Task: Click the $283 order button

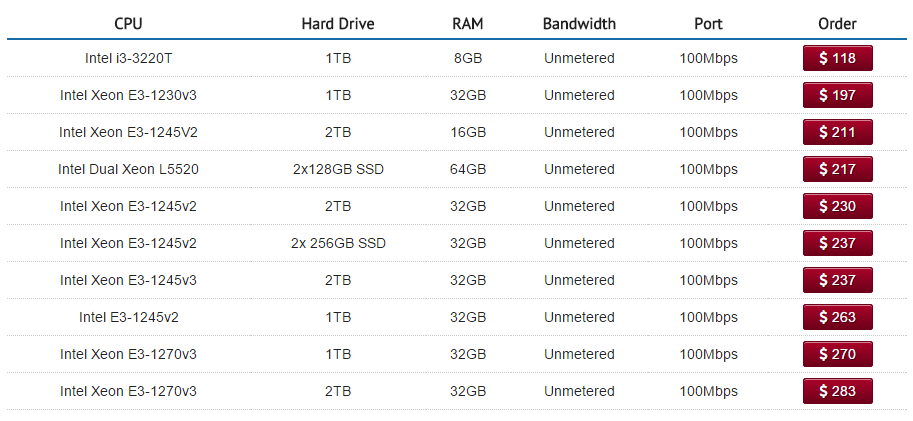Action: click(x=837, y=391)
